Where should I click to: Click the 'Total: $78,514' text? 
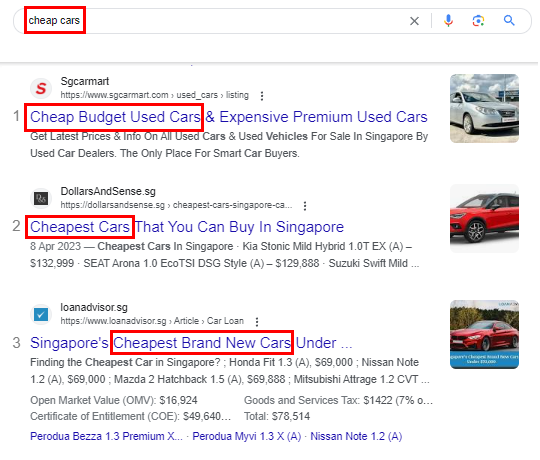(277, 416)
